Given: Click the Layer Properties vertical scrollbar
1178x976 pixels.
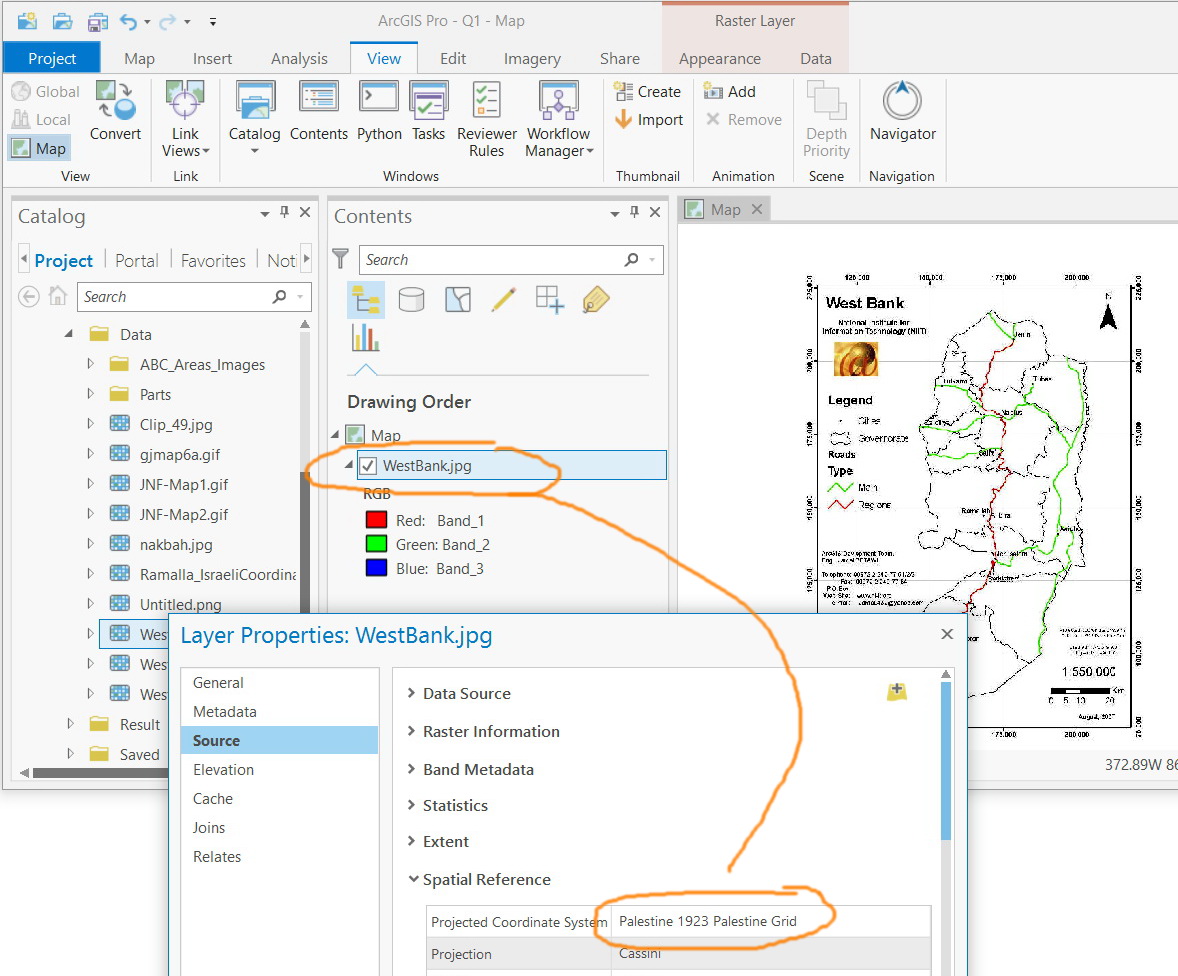Looking at the screenshot, I should coord(946,759).
